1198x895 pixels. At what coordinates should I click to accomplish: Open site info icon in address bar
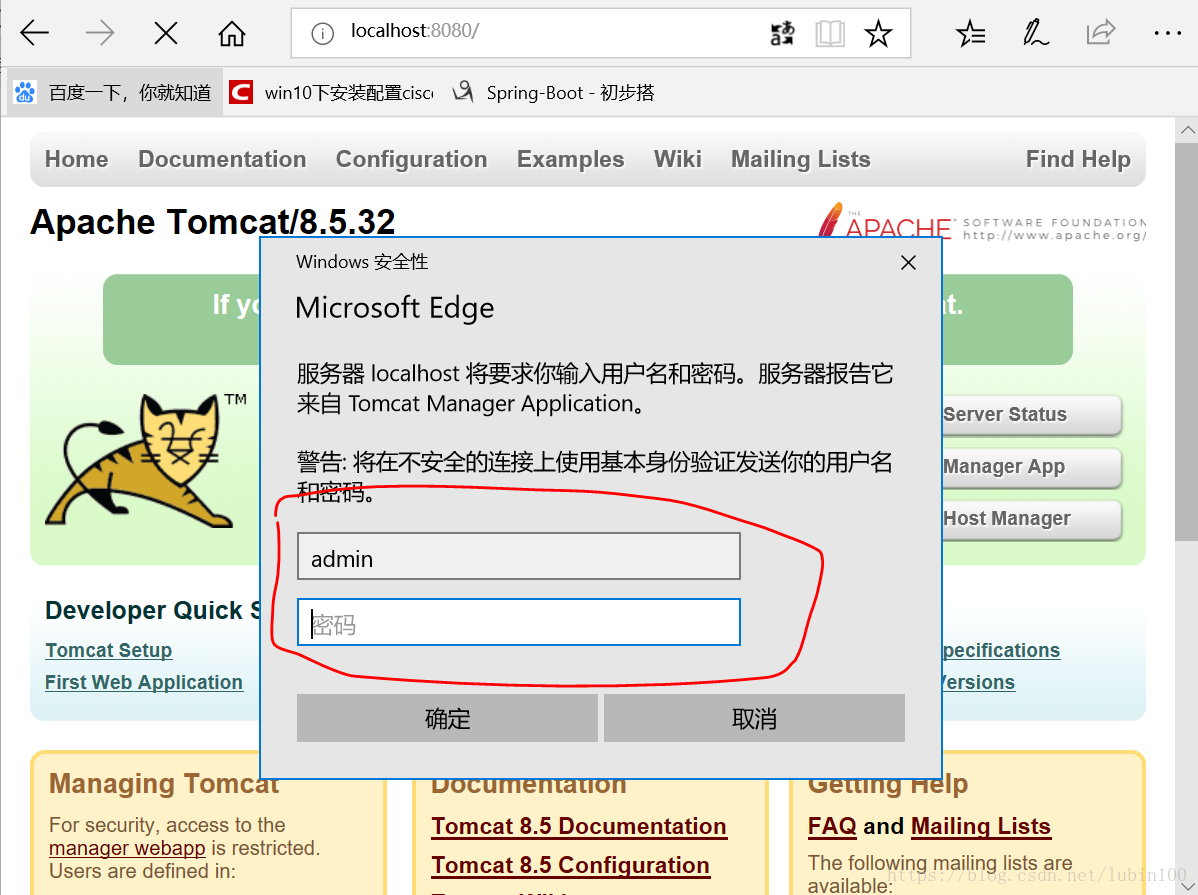point(322,34)
